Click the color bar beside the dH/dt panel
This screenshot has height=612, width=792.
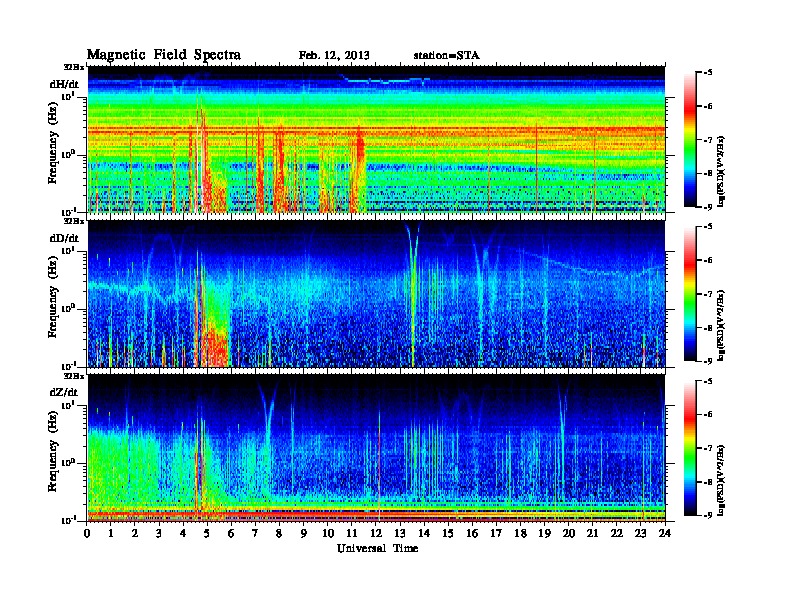click(x=690, y=139)
